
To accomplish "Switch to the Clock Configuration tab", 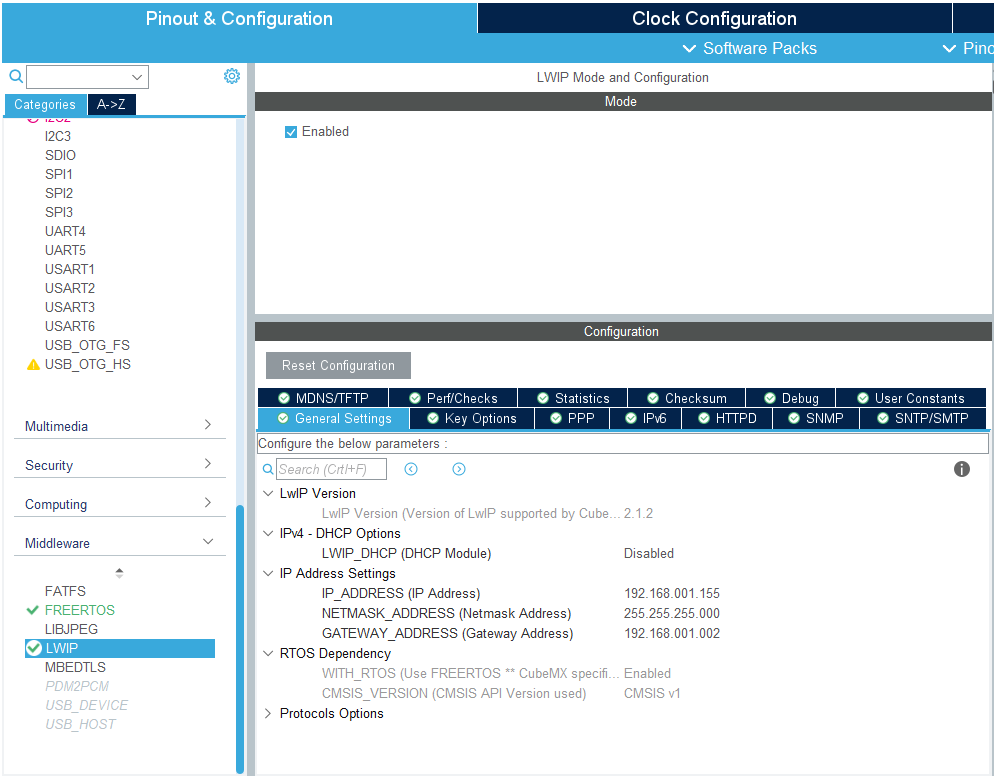I will 714,17.
